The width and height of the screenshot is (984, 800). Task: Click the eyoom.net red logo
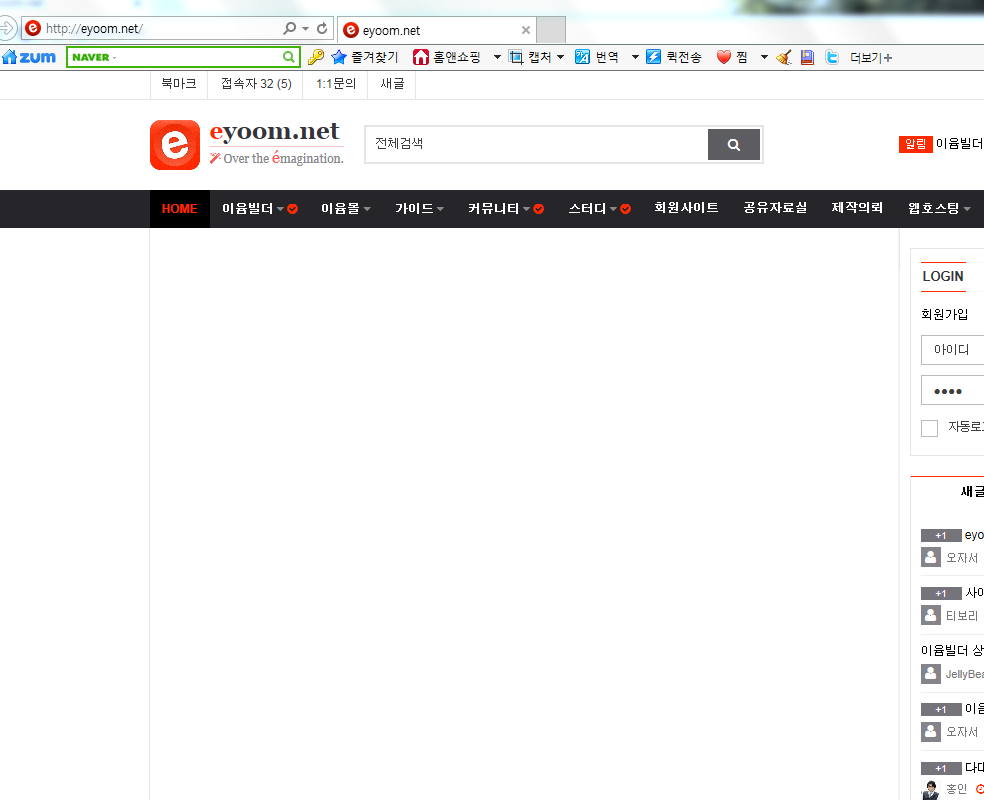click(x=175, y=145)
